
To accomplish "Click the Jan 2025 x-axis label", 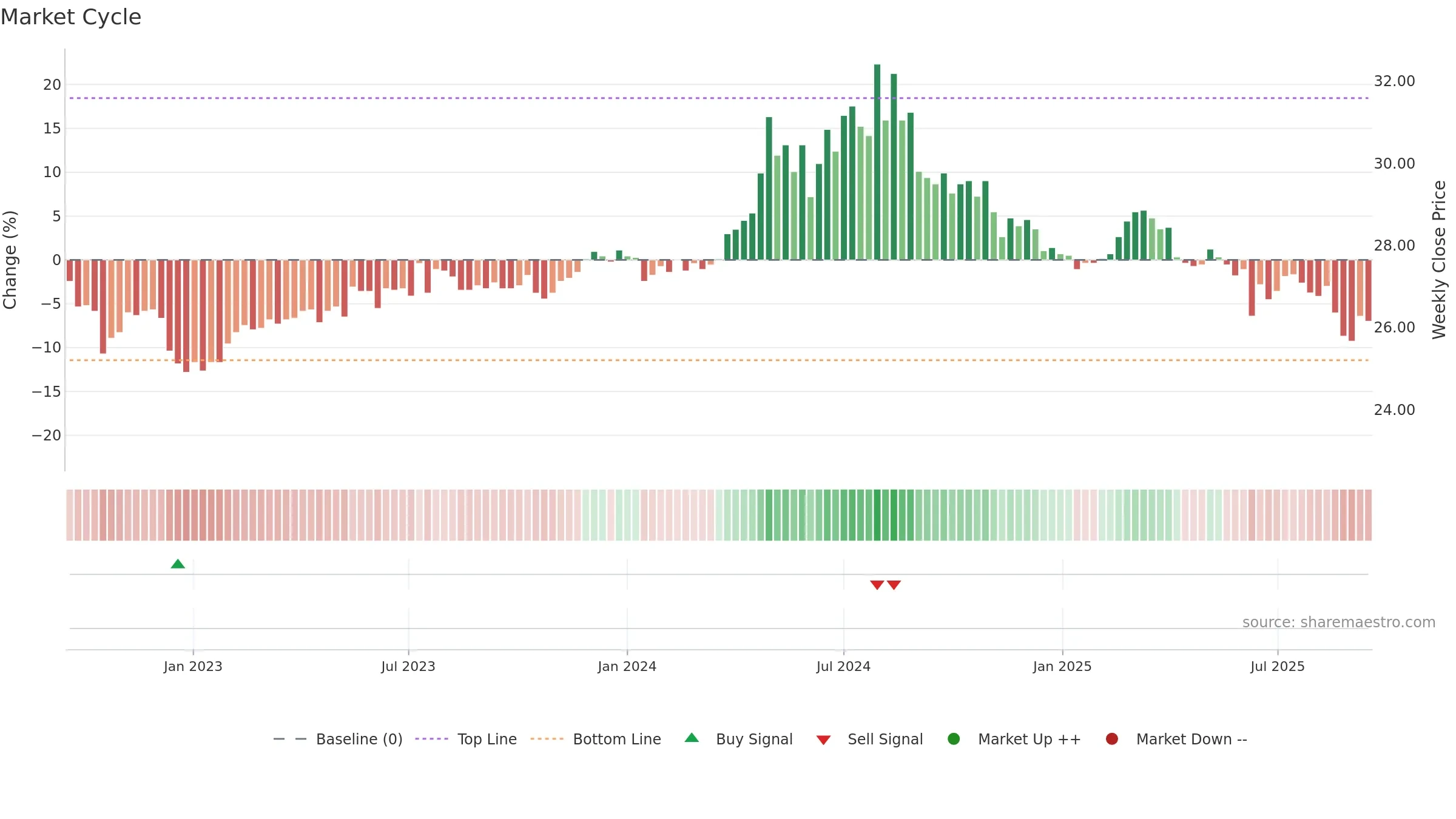I will point(1062,667).
